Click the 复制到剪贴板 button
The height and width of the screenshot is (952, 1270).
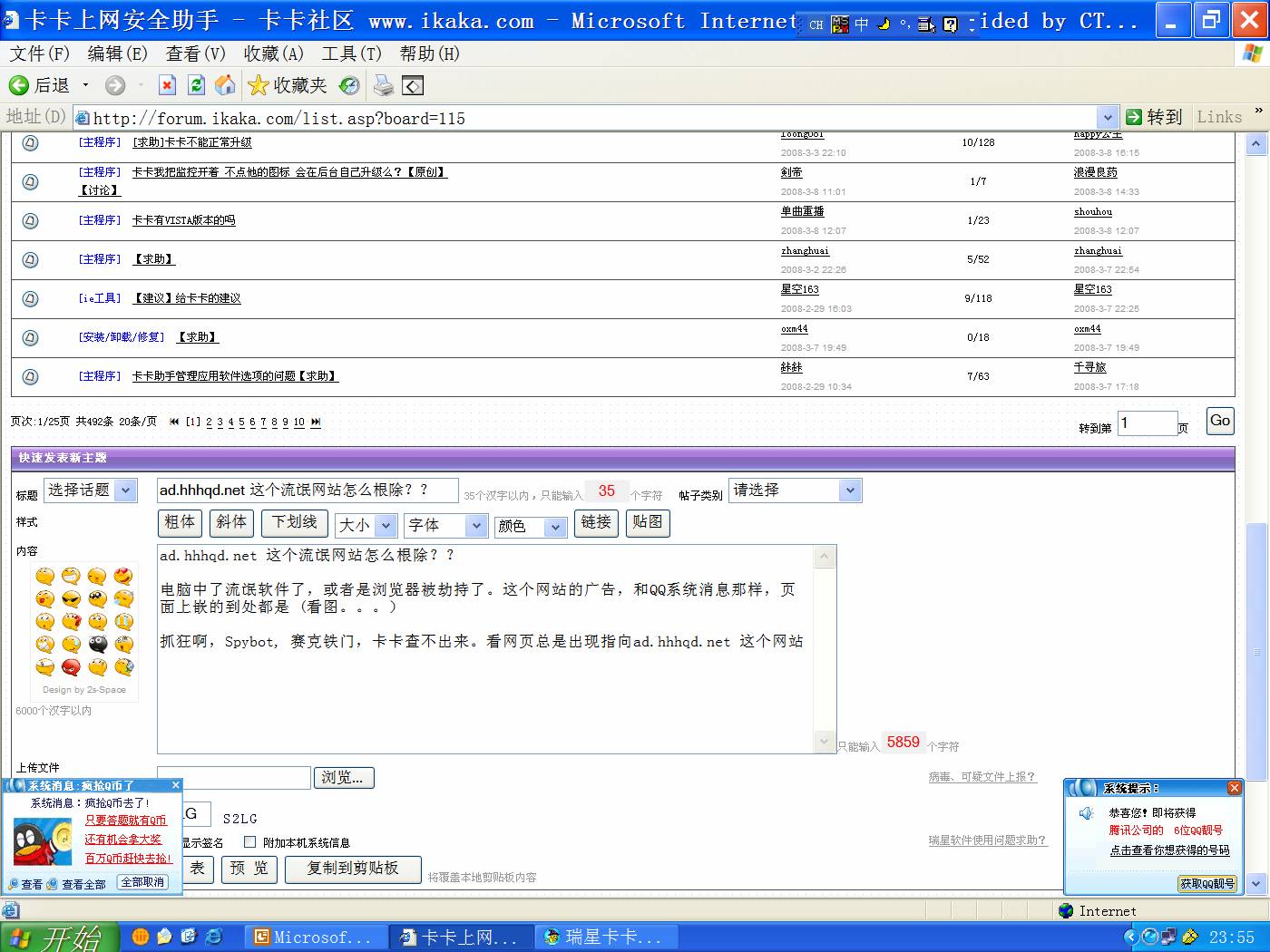coord(353,869)
